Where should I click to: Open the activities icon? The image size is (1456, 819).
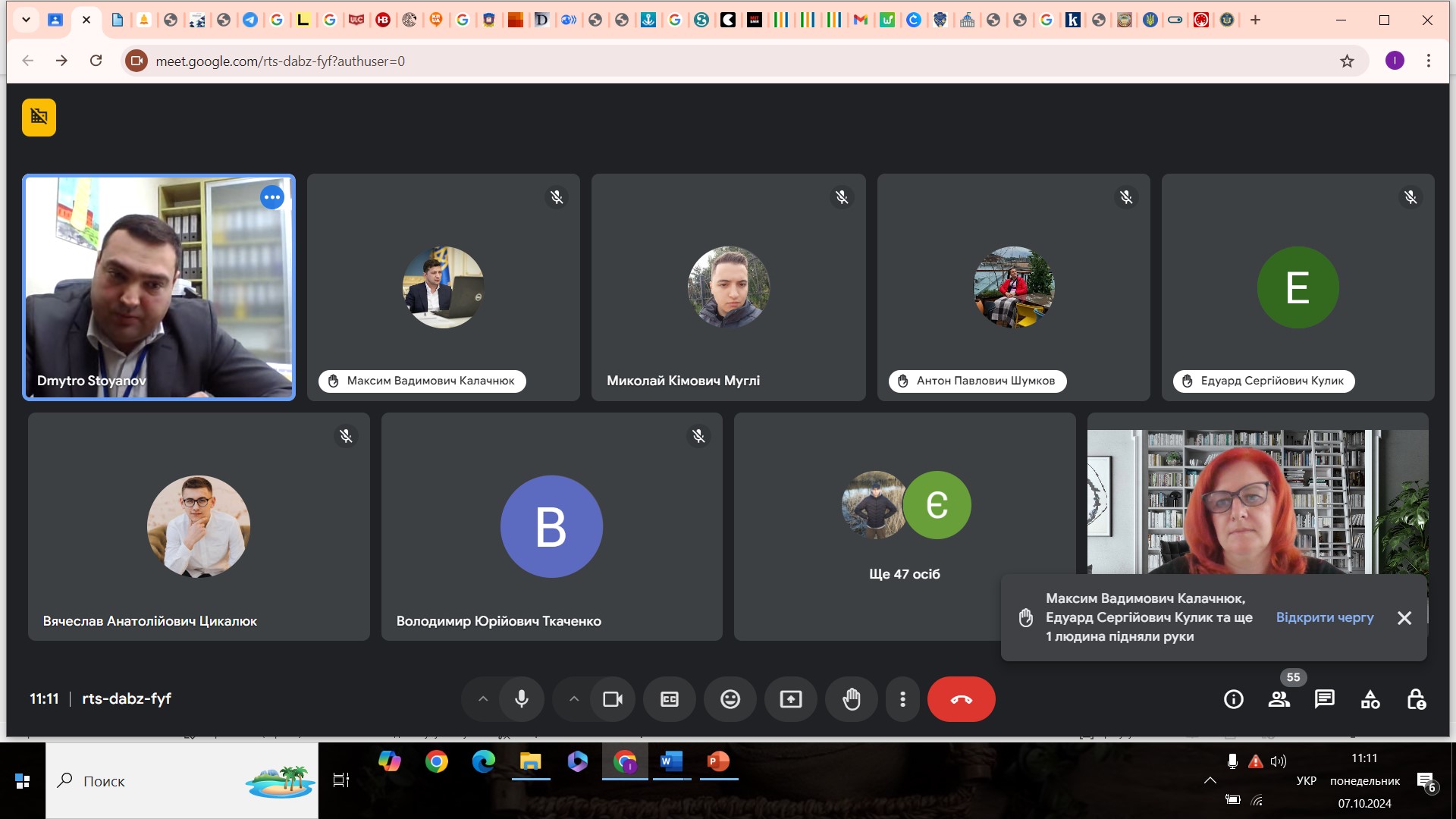1370,699
